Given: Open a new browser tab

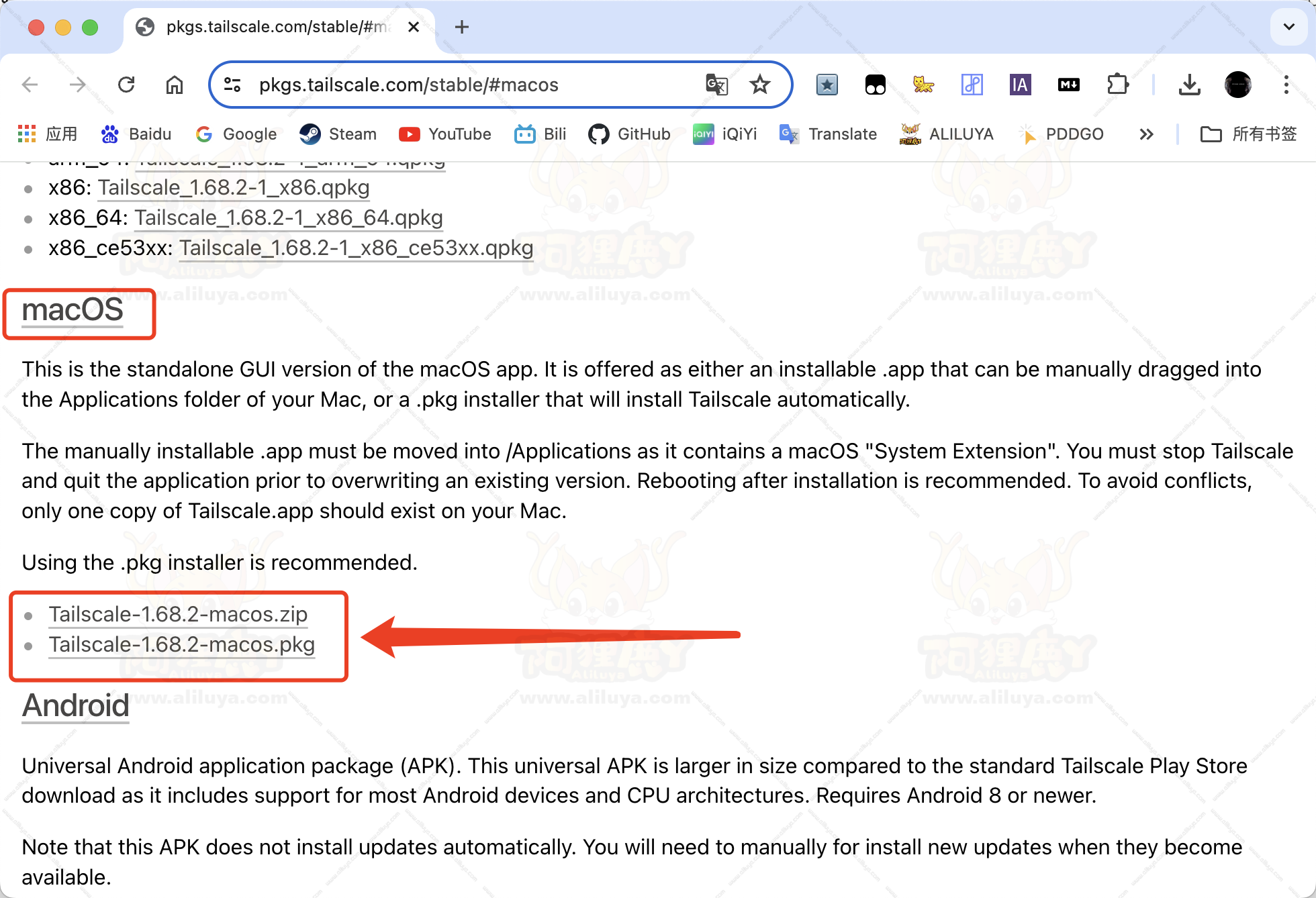Looking at the screenshot, I should point(462,27).
